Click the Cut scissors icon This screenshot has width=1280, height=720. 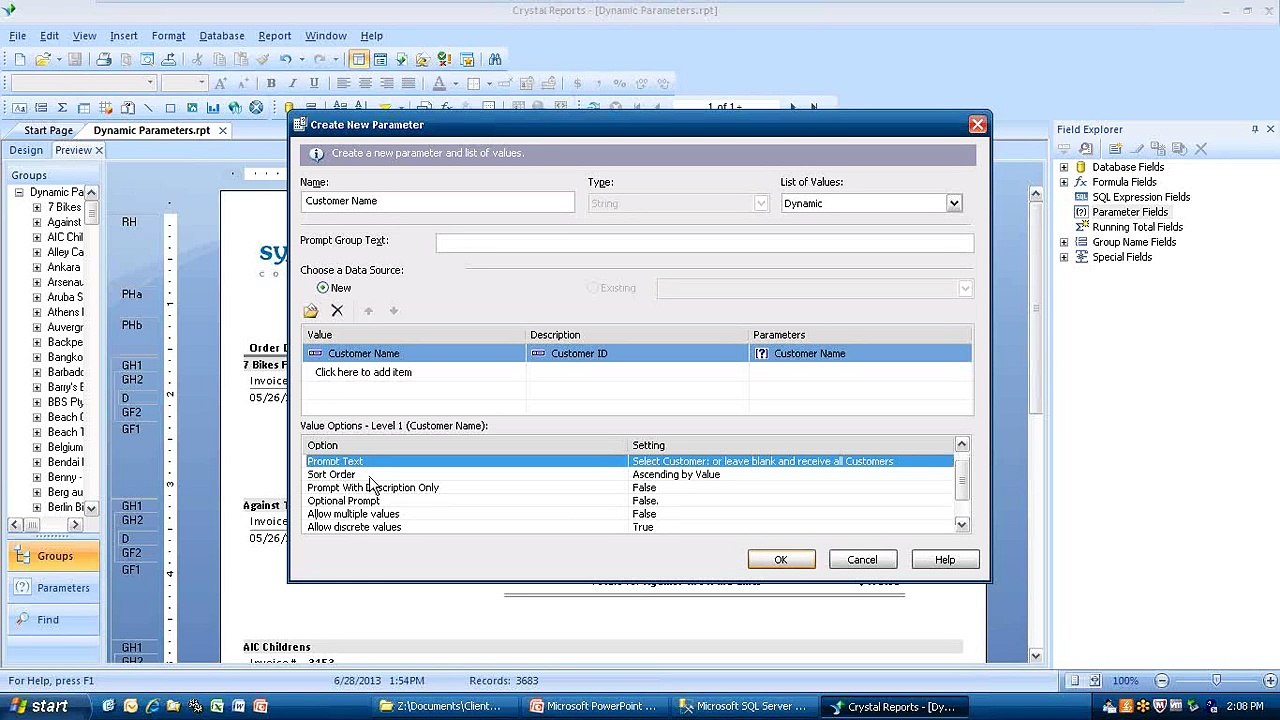[197, 60]
